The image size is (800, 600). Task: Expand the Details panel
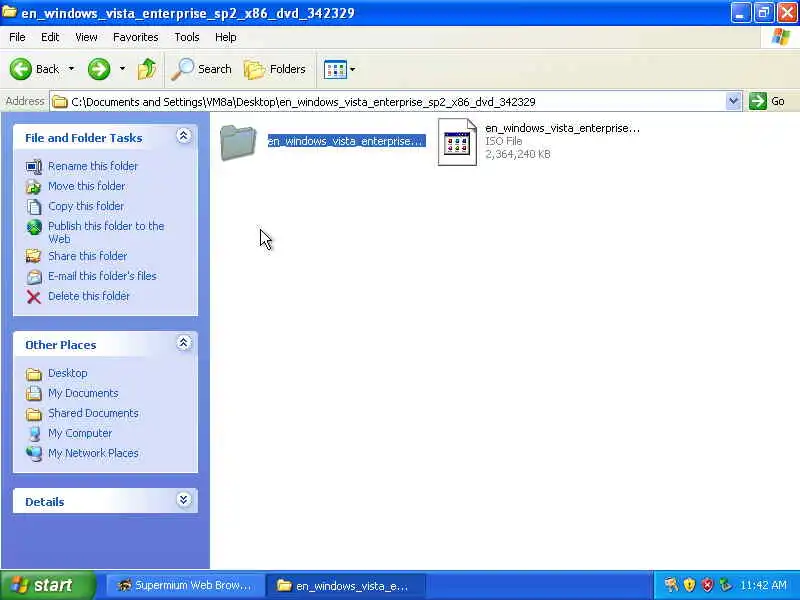184,499
